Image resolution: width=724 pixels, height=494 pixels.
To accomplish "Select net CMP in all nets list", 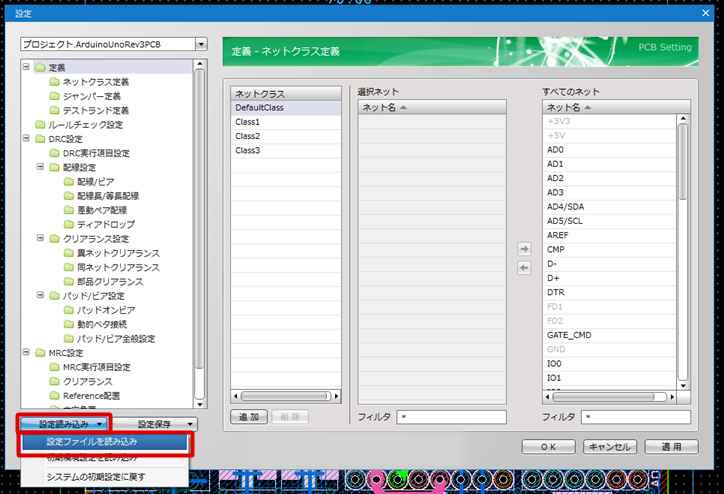I will point(609,249).
